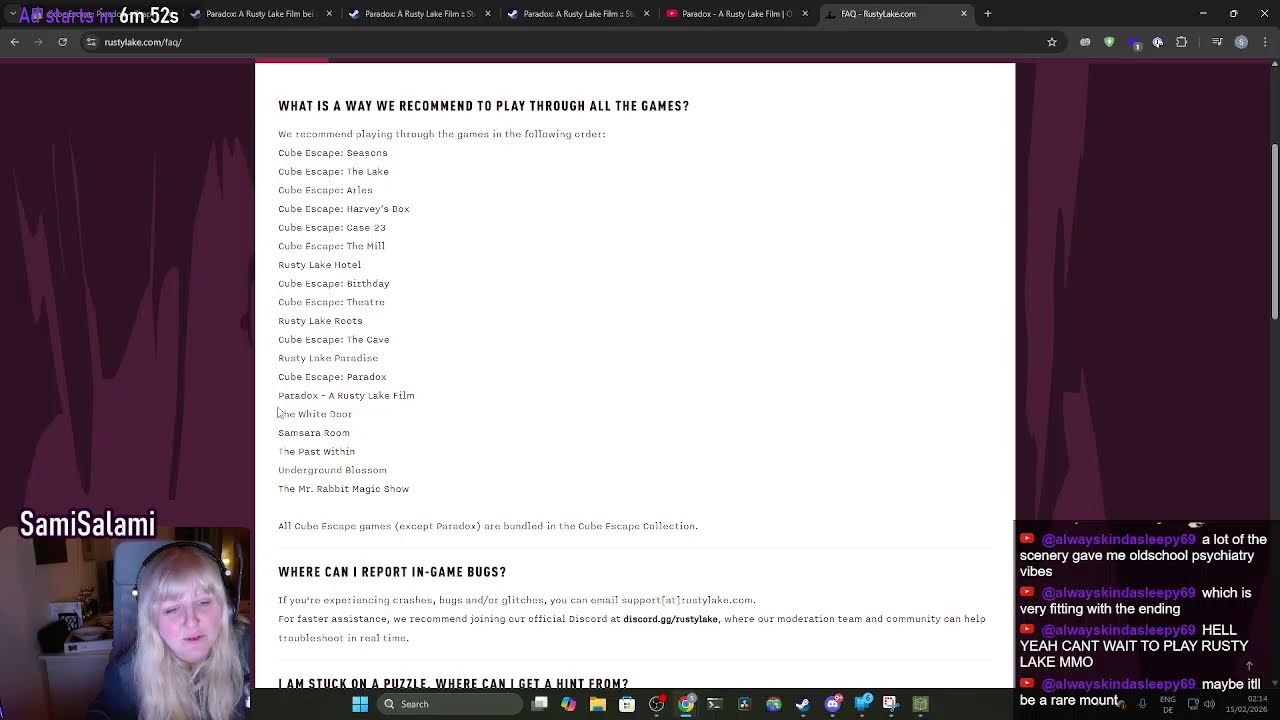Switch to the 'Paradox: A Rusty Lake Film bei' tab

coord(259,14)
